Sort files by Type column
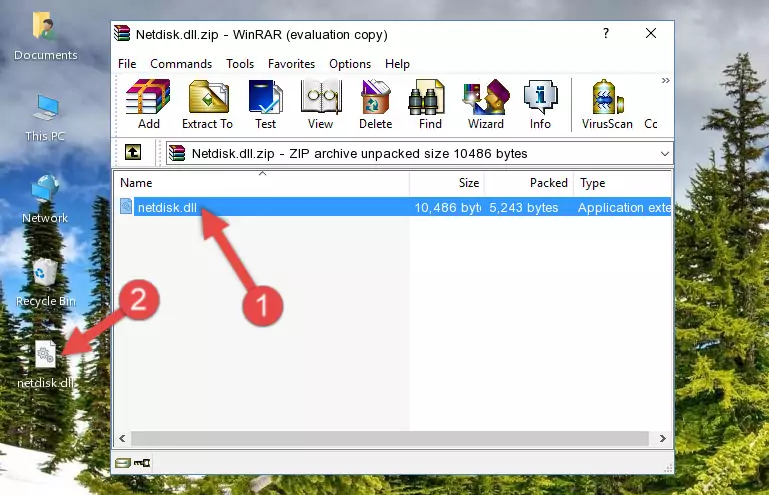 coord(622,183)
